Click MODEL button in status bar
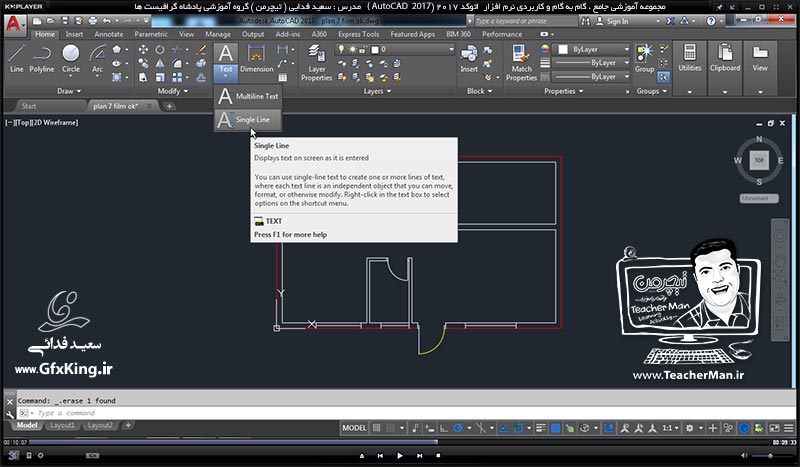 [x=354, y=428]
